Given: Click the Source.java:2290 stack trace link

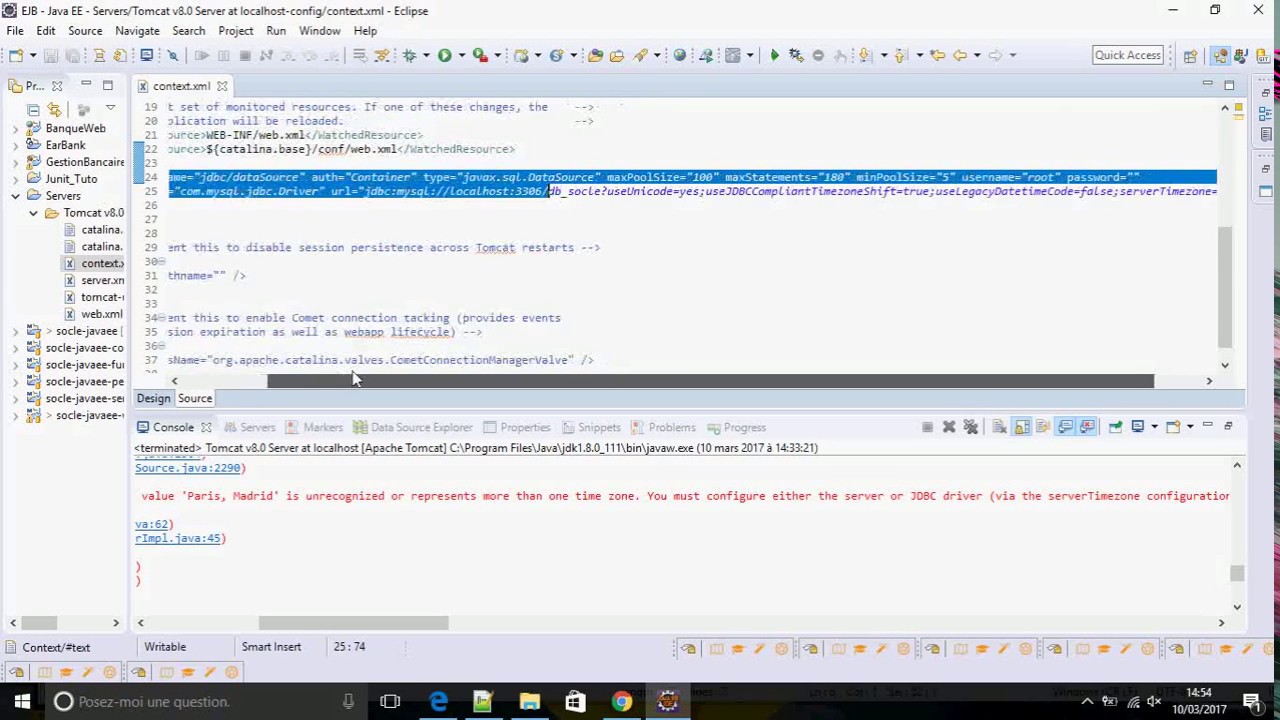Looking at the screenshot, I should (190, 468).
